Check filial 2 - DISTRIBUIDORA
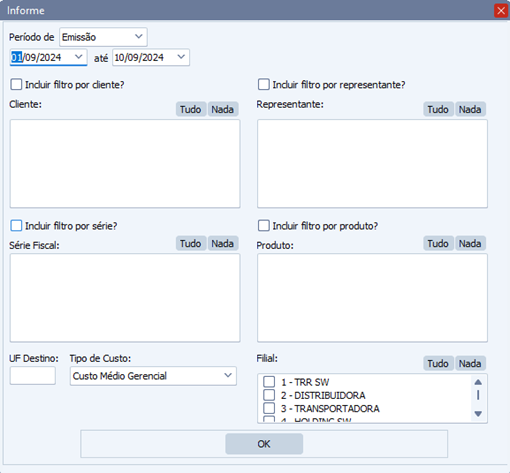The height and width of the screenshot is (473, 510). click(269, 395)
